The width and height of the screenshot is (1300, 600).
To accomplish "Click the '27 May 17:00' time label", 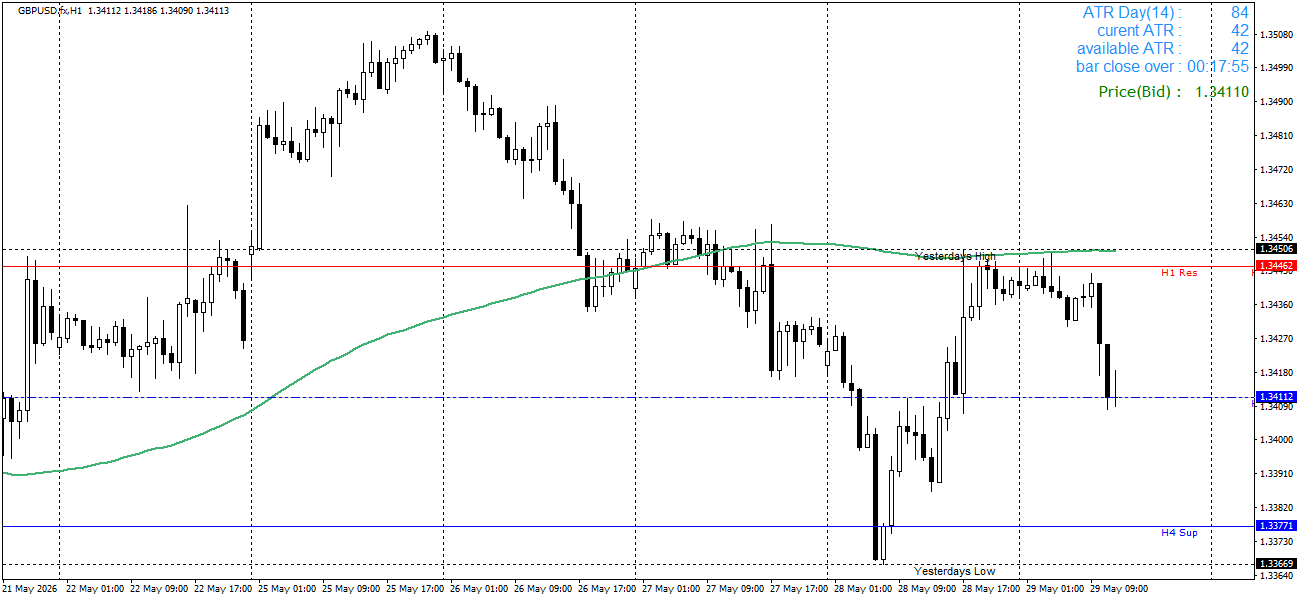I will tap(797, 589).
